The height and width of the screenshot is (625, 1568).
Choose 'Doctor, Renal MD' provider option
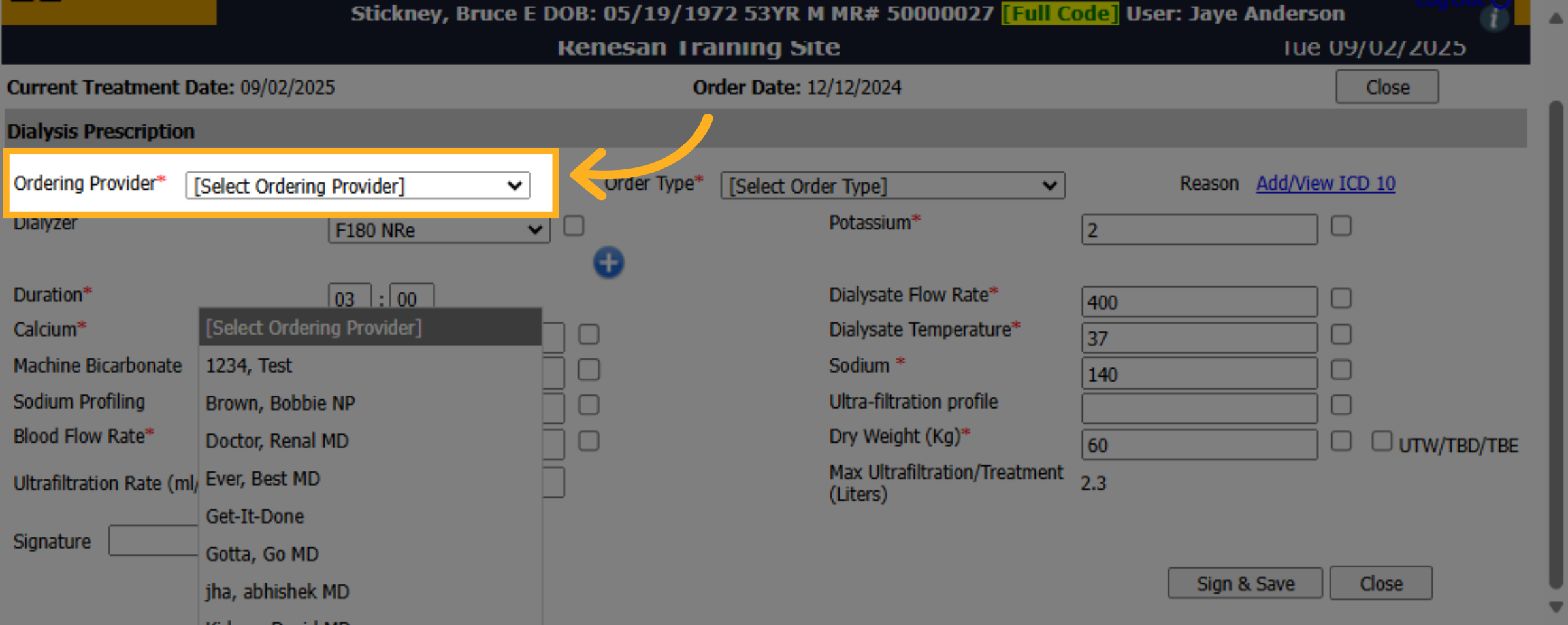click(370, 441)
